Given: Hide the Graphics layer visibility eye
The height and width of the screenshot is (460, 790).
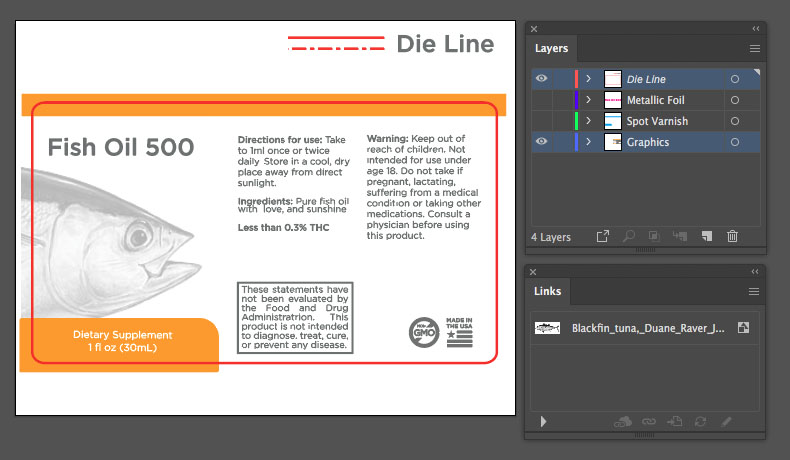Looking at the screenshot, I should (x=542, y=142).
